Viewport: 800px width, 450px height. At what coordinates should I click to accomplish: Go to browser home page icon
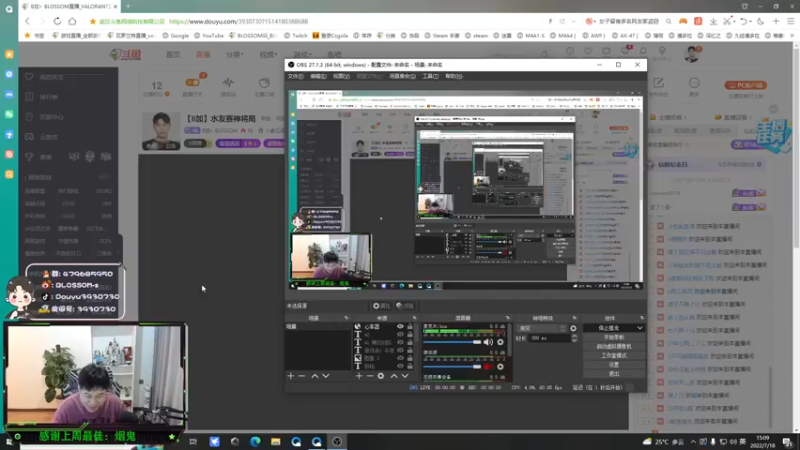72,21
